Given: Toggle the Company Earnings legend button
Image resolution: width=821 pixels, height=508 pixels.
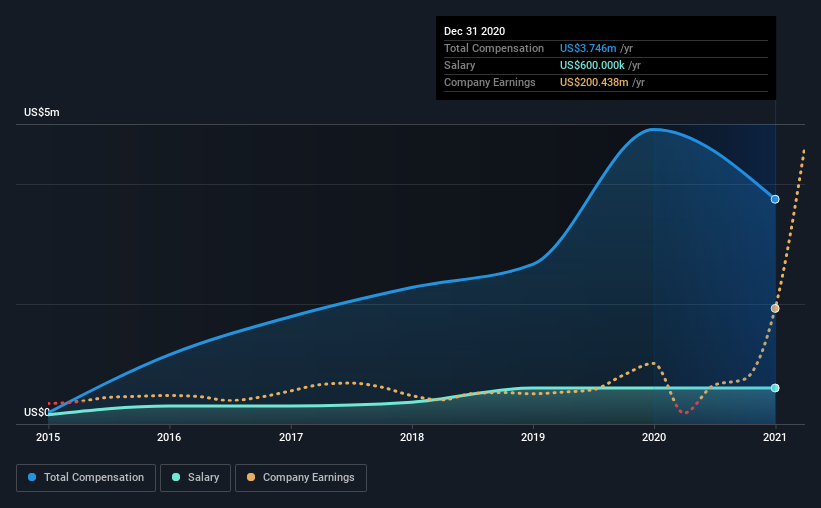Looking at the screenshot, I should pyautogui.click(x=301, y=478).
